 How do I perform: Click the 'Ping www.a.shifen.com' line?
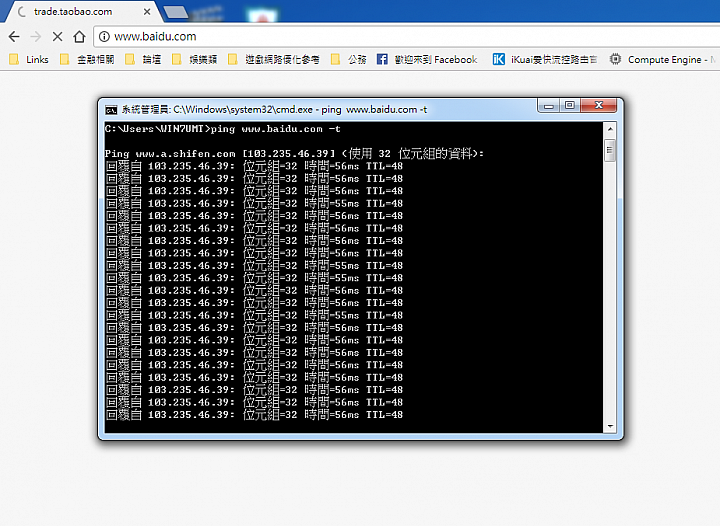(x=294, y=153)
